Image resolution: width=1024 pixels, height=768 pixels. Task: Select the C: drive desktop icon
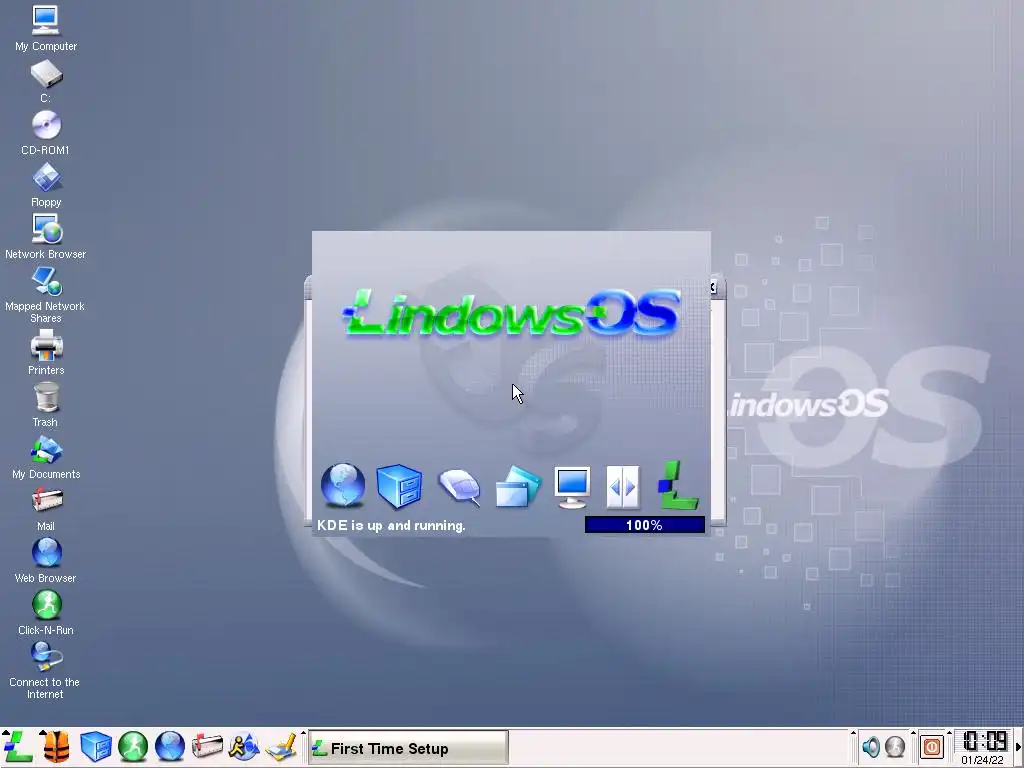[x=46, y=81]
